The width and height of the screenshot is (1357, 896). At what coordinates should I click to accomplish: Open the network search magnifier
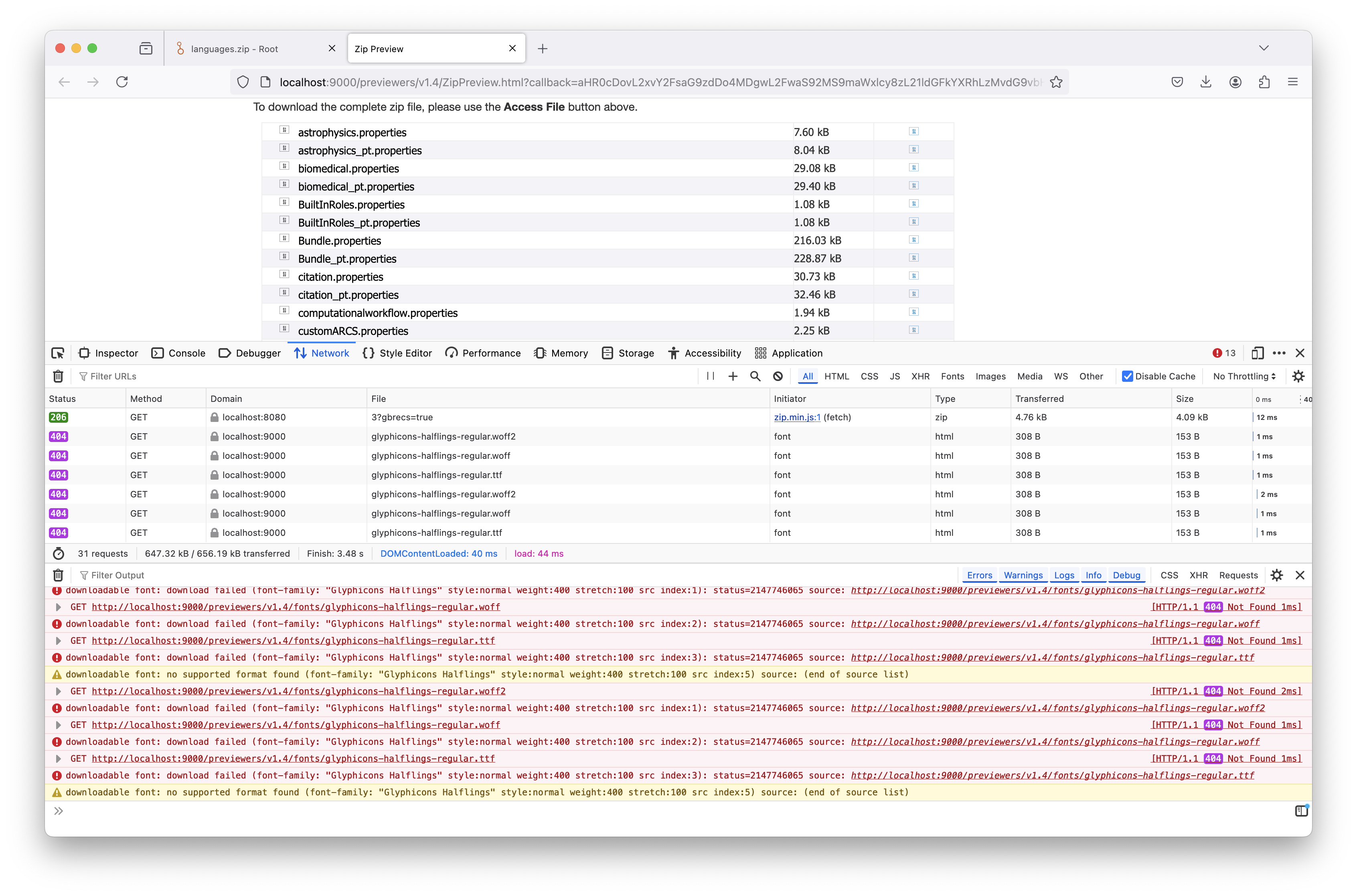point(755,376)
